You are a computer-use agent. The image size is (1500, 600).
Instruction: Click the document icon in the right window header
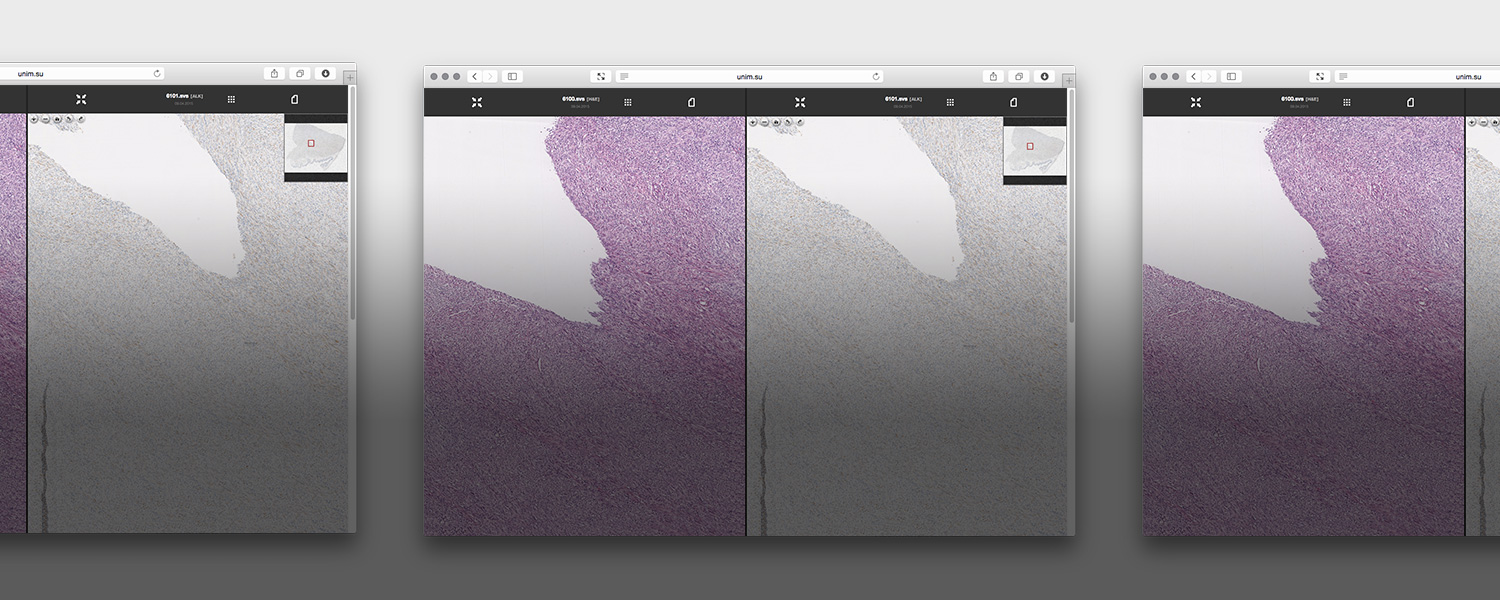[1410, 102]
